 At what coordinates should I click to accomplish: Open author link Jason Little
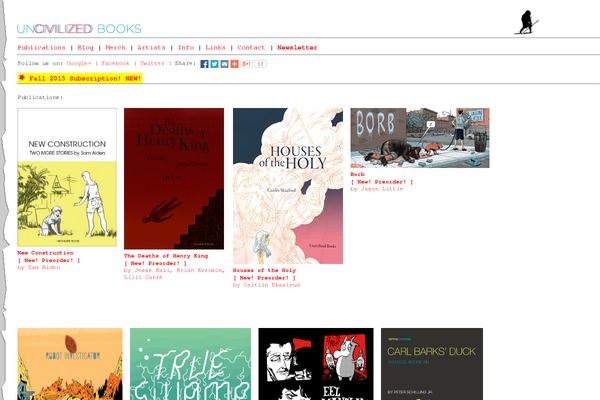[382, 189]
